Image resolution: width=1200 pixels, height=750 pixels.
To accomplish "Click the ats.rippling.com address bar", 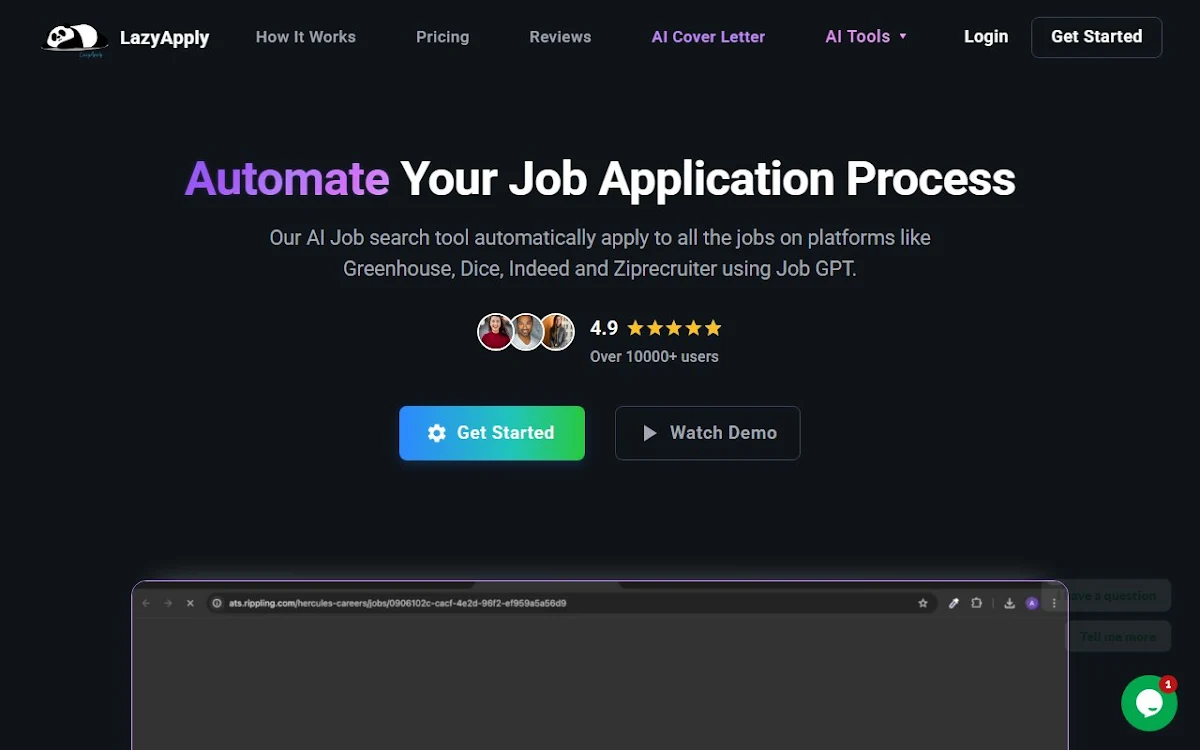I will click(x=571, y=603).
